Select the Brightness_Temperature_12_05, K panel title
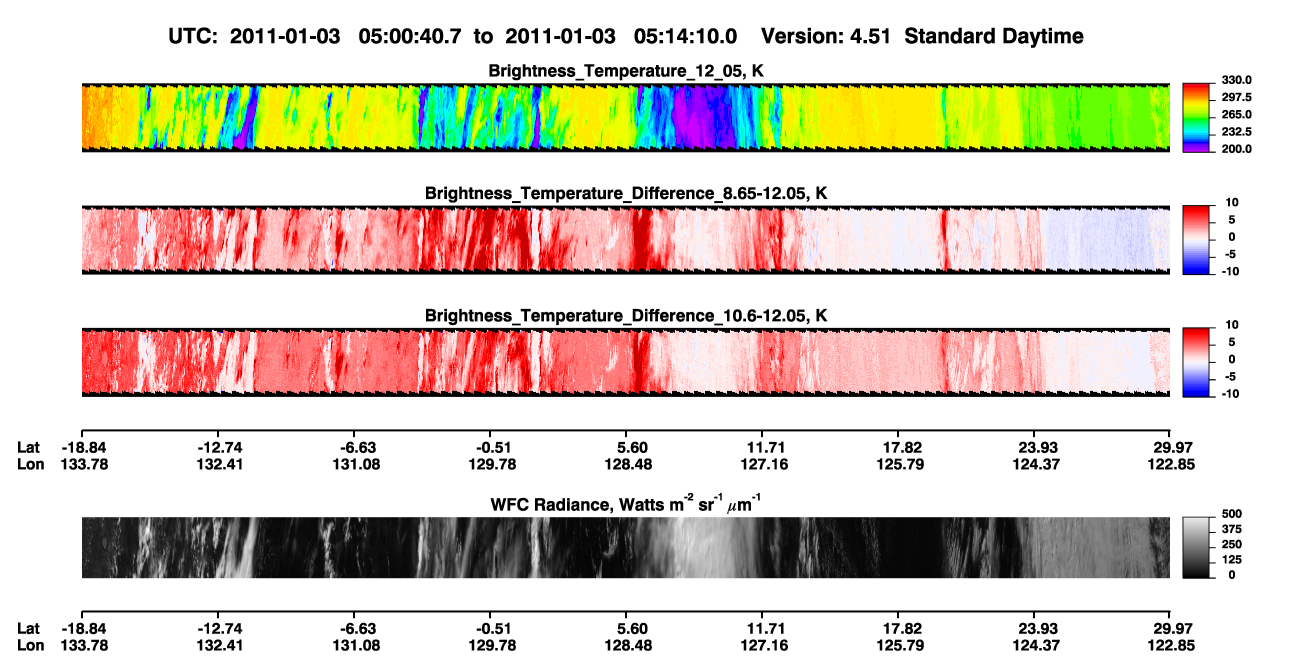This screenshot has height=667, width=1300. [625, 71]
